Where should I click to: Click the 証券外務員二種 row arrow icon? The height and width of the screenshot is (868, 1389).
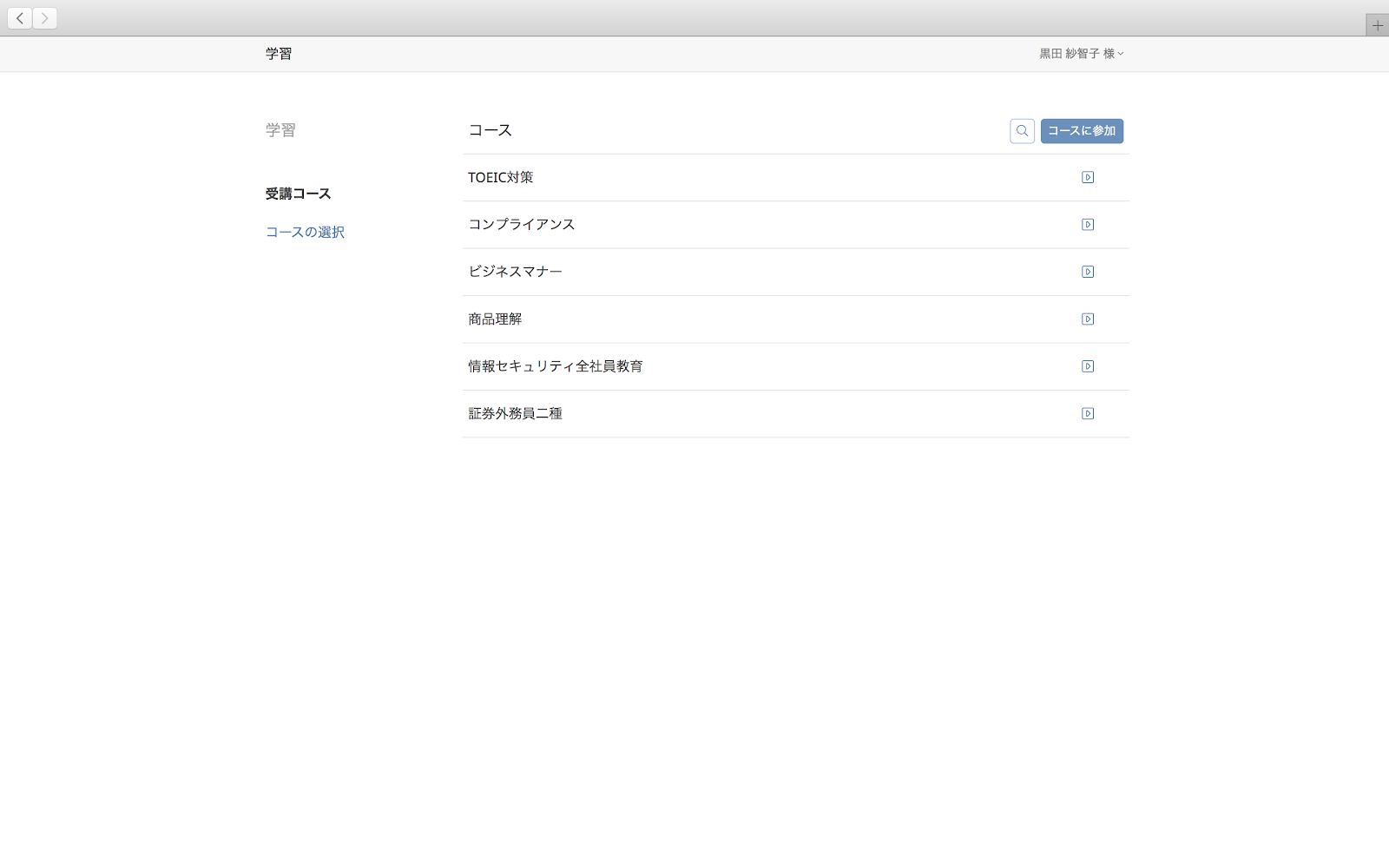point(1087,414)
